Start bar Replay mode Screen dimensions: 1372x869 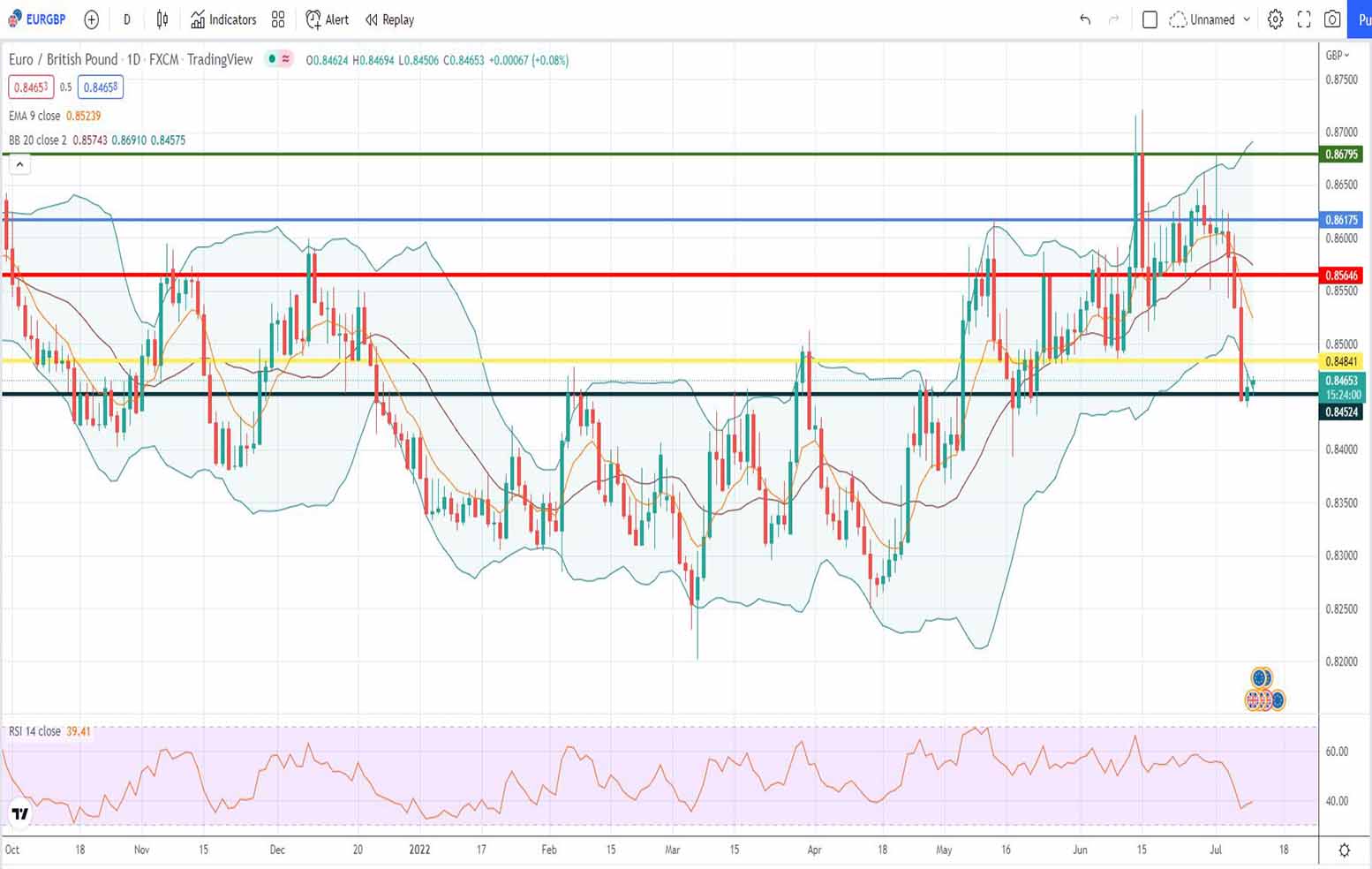(x=389, y=19)
